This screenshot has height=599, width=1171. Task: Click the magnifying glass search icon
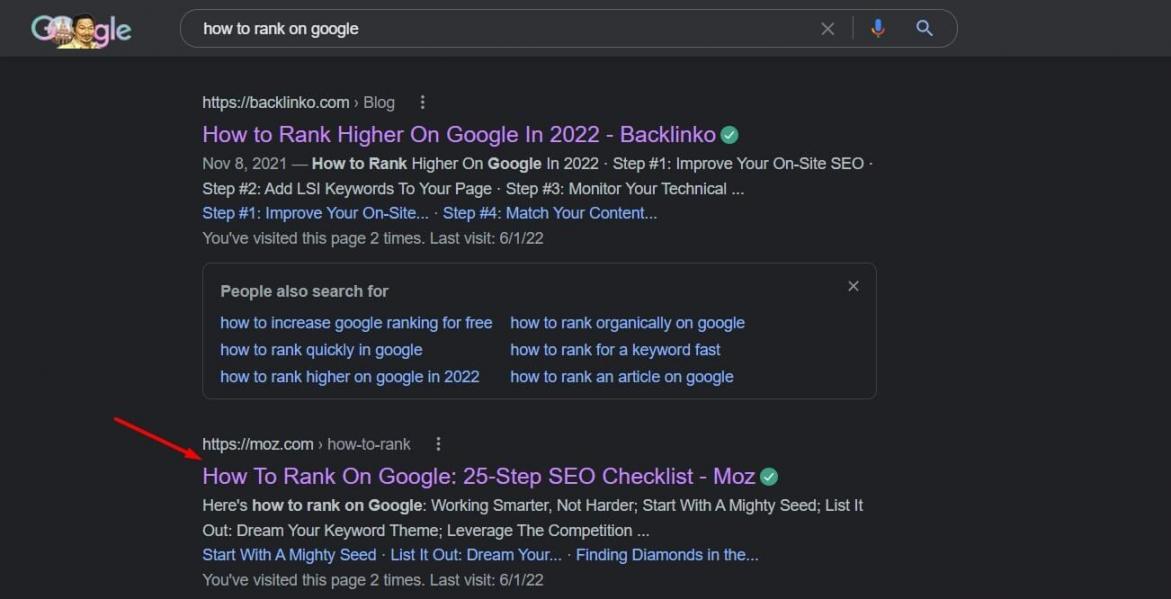tap(924, 29)
